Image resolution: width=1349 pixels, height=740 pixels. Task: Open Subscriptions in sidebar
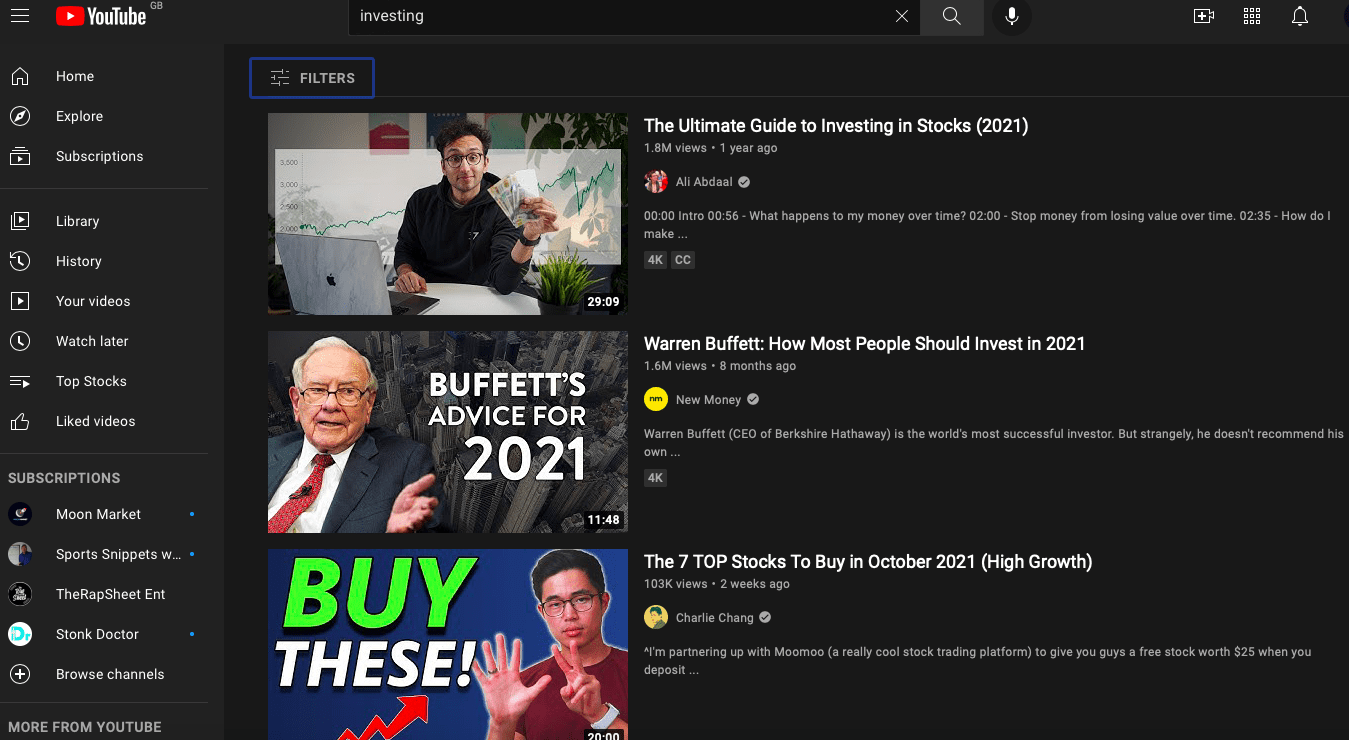pyautogui.click(x=104, y=156)
